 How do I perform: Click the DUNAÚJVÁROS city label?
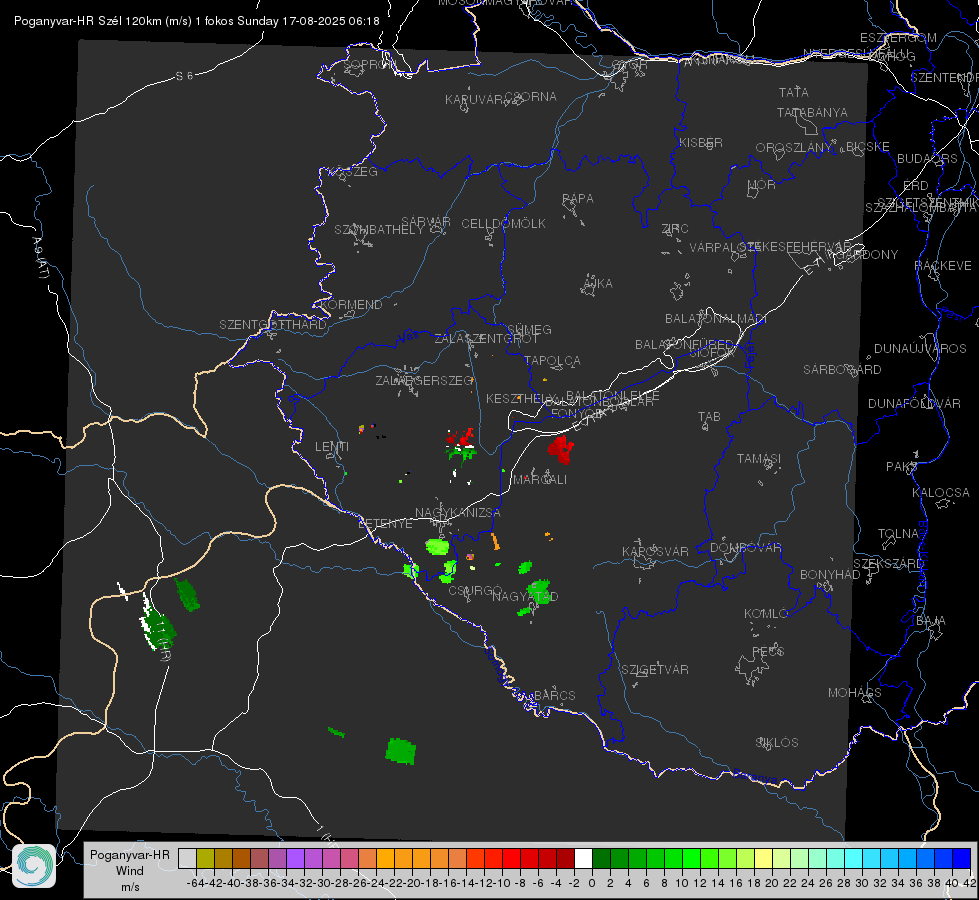point(920,349)
